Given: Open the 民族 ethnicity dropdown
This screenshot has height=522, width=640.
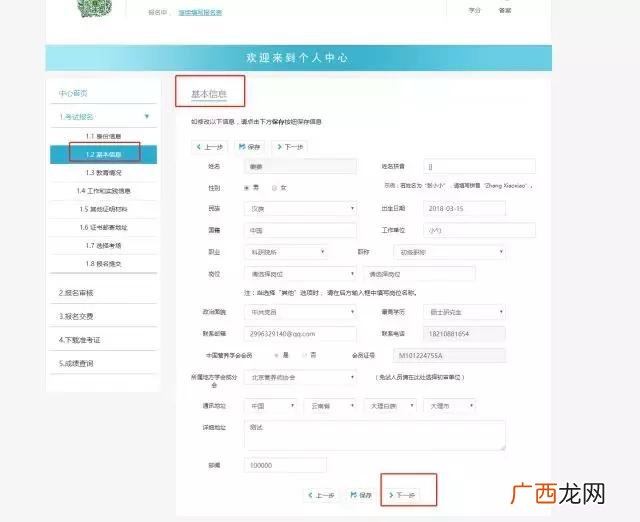Looking at the screenshot, I should click(x=300, y=209).
